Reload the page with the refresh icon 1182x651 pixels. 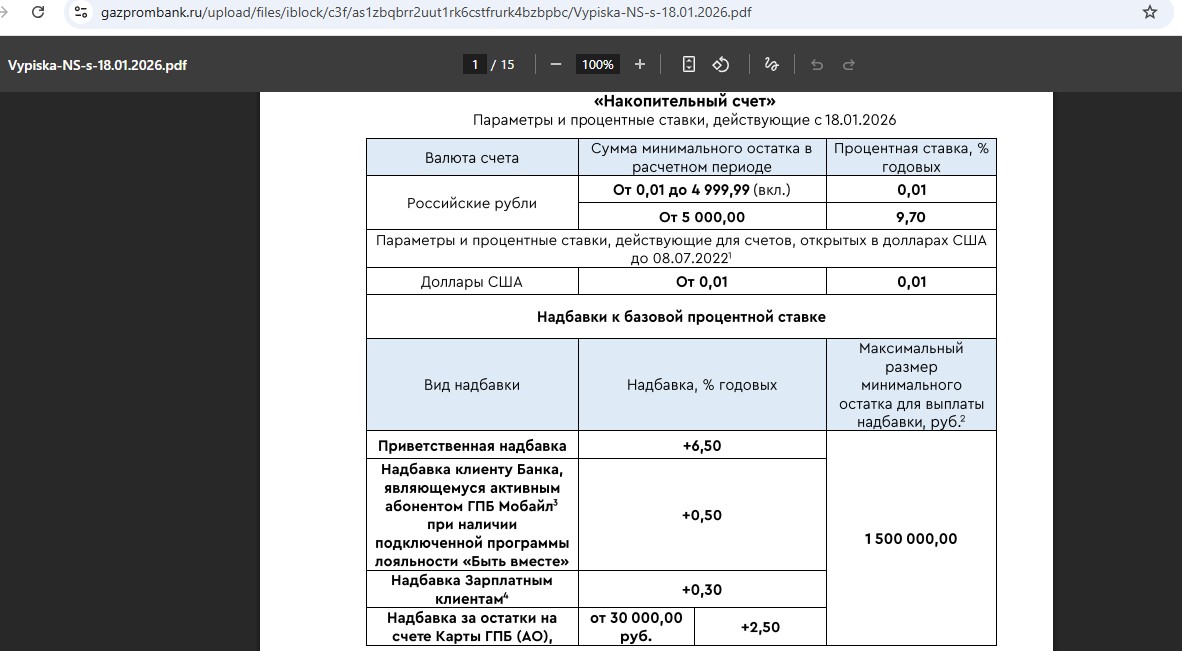coord(37,13)
